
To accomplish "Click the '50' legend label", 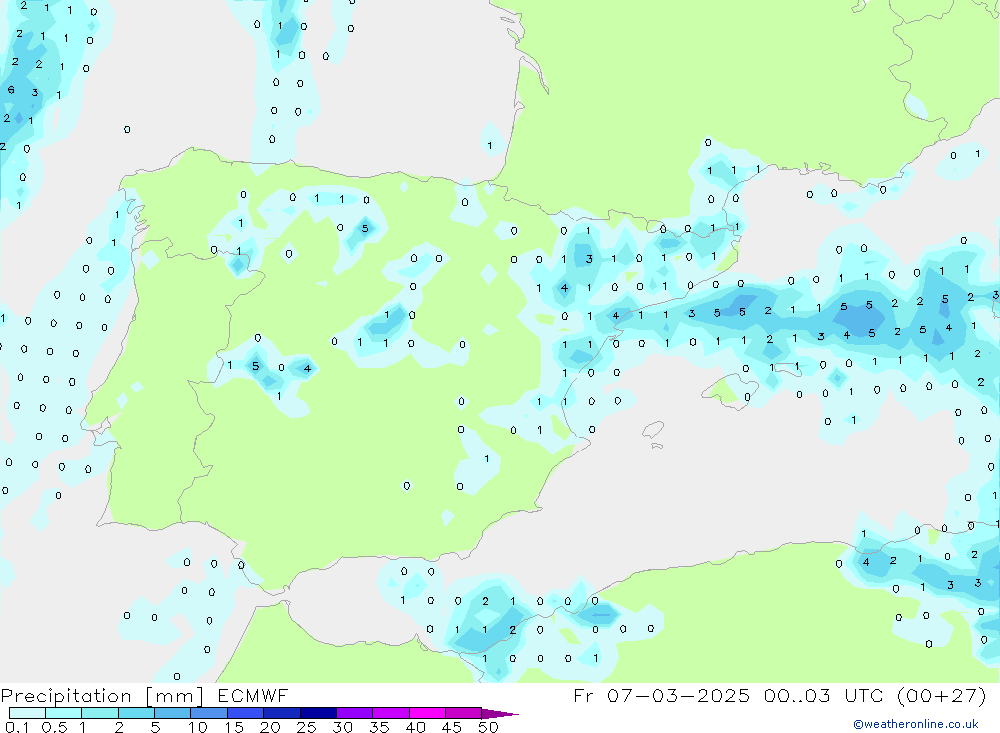I will point(488,727).
